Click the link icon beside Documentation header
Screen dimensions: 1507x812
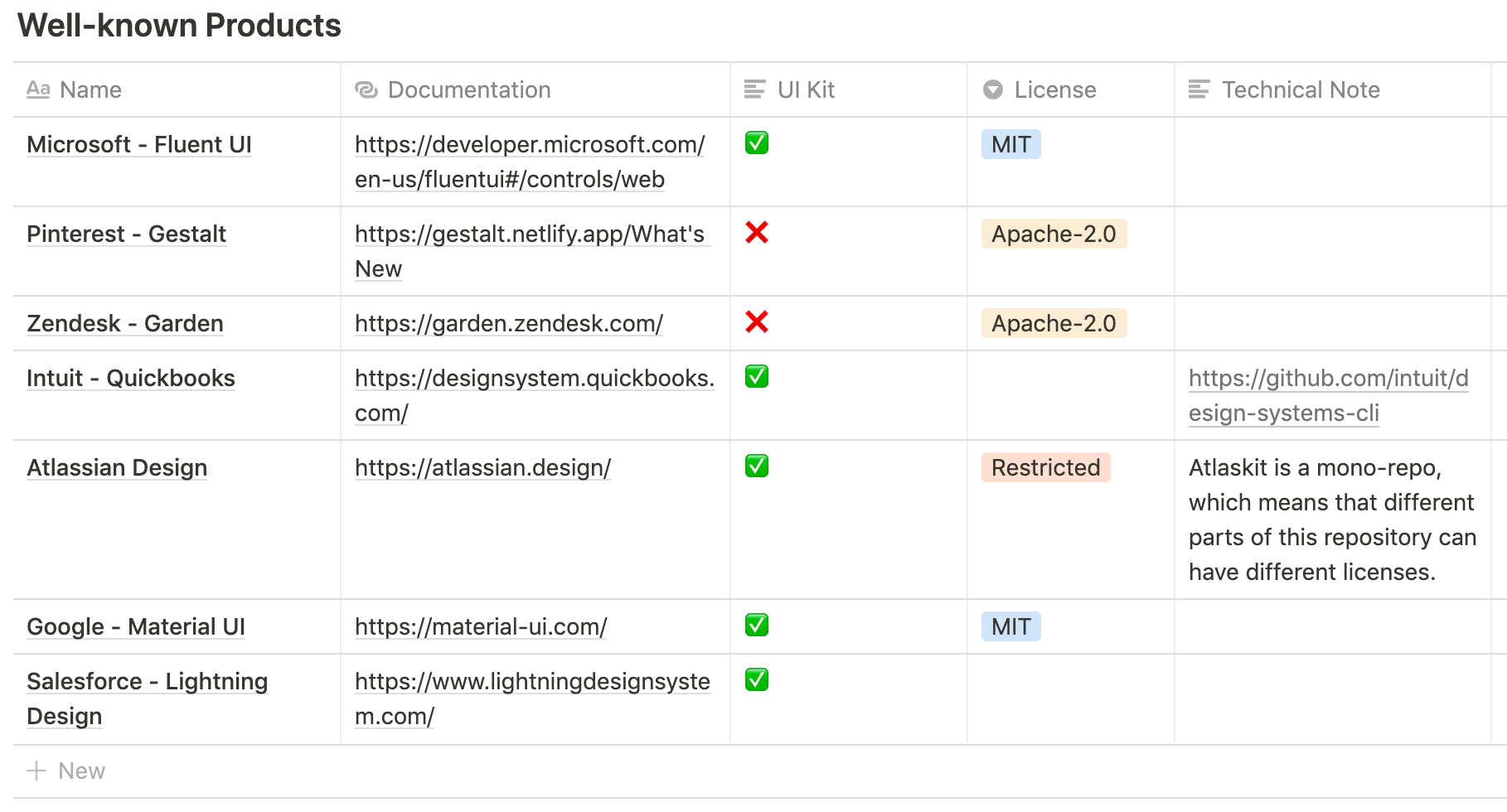[x=366, y=89]
